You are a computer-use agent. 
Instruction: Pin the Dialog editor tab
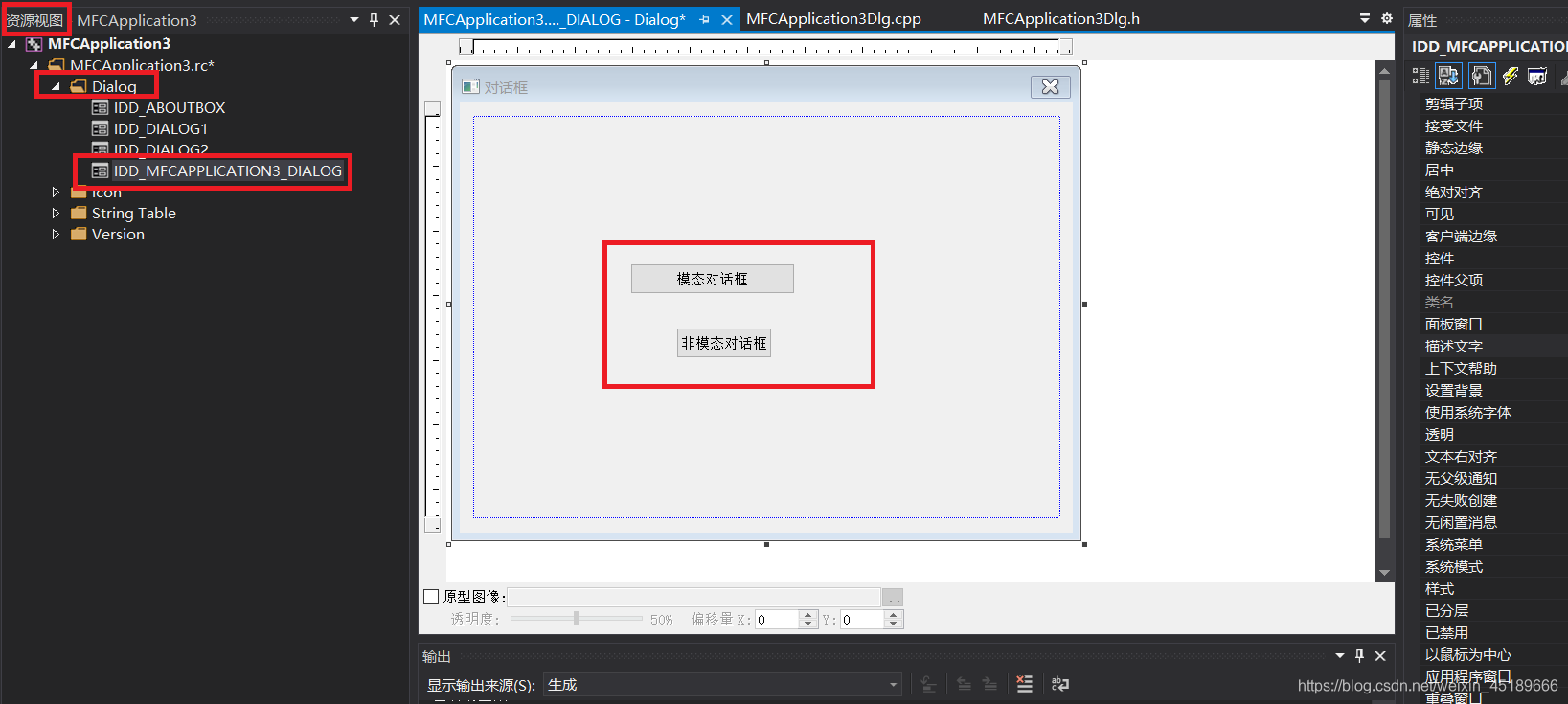coord(705,19)
